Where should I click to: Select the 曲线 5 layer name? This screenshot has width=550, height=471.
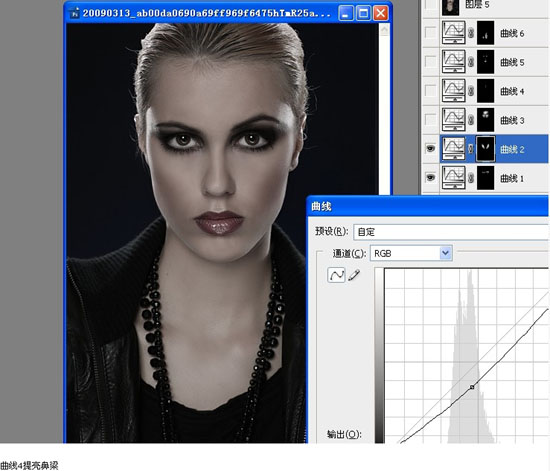512,62
